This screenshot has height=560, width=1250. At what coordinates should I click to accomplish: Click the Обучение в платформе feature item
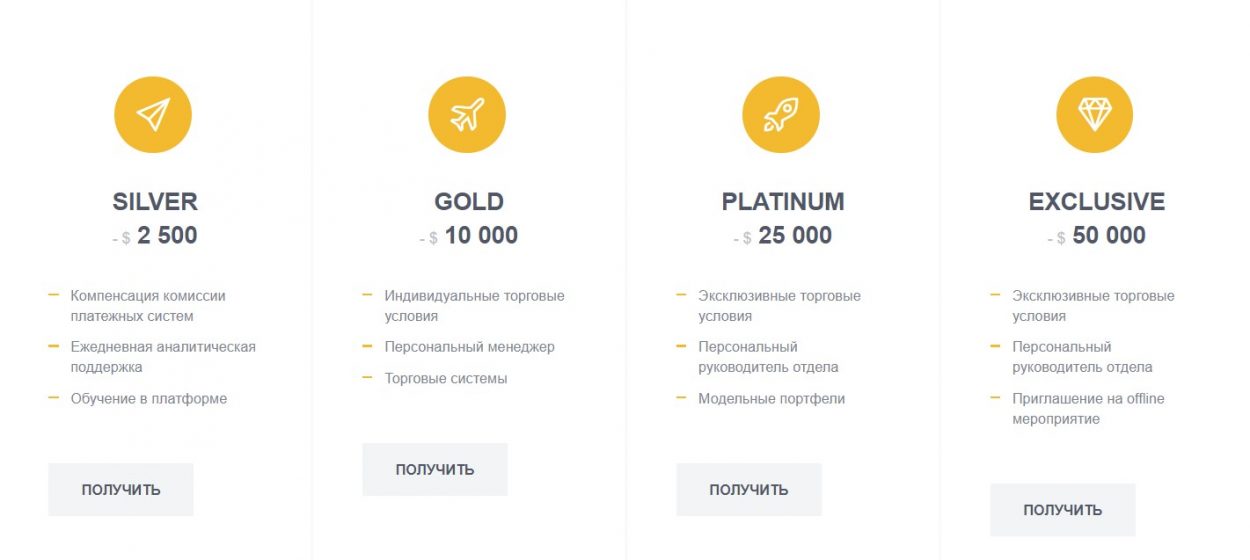149,398
